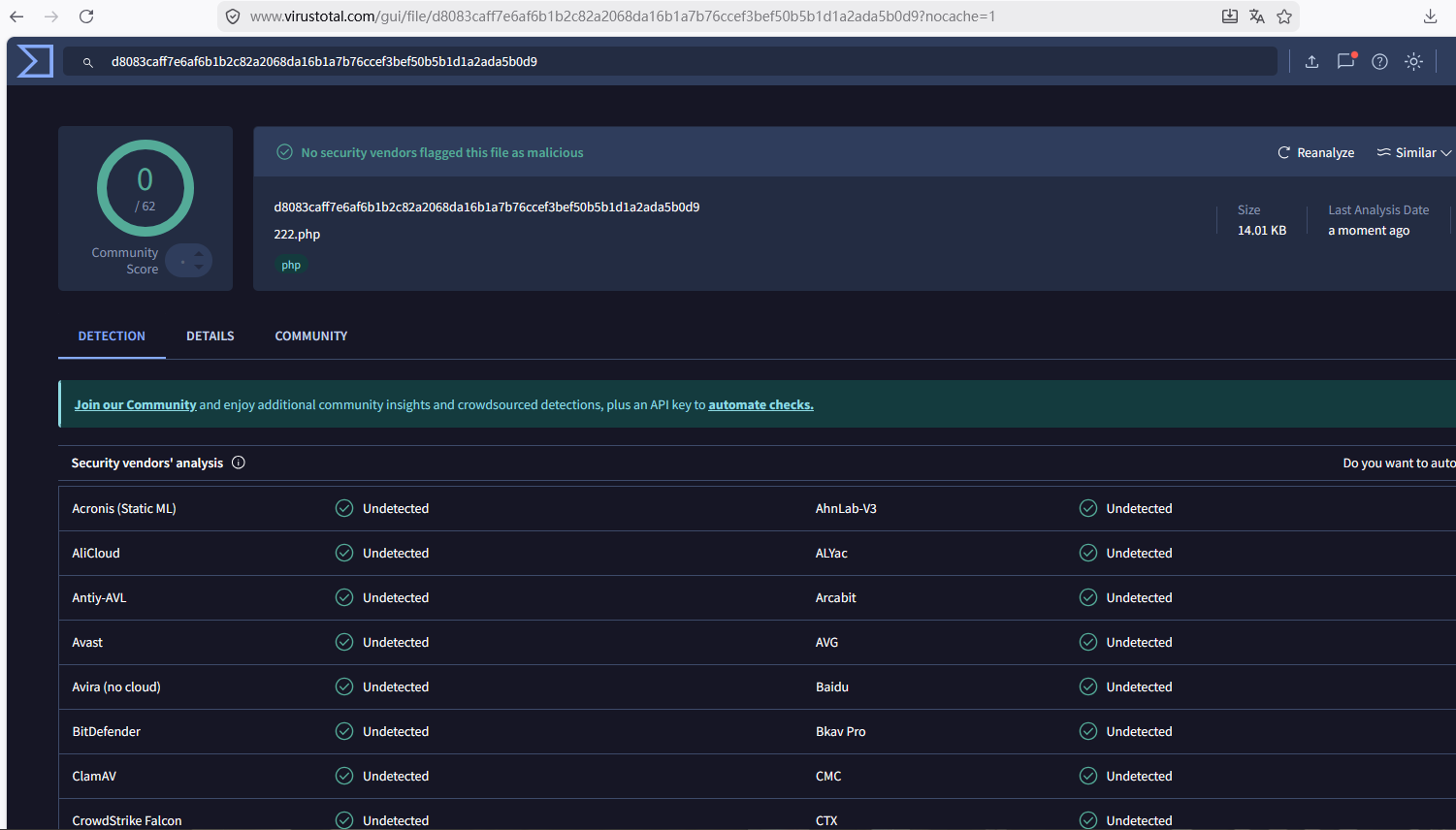This screenshot has height=830, width=1456.
Task: Click the Acronis (Static ML) undetected check icon
Action: click(x=344, y=508)
